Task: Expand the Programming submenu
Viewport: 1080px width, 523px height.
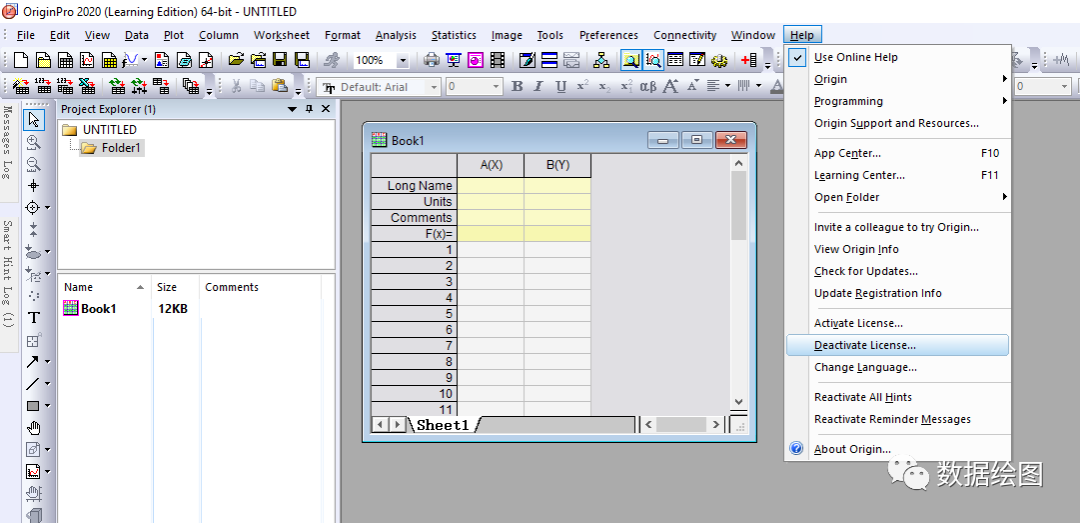Action: point(898,101)
